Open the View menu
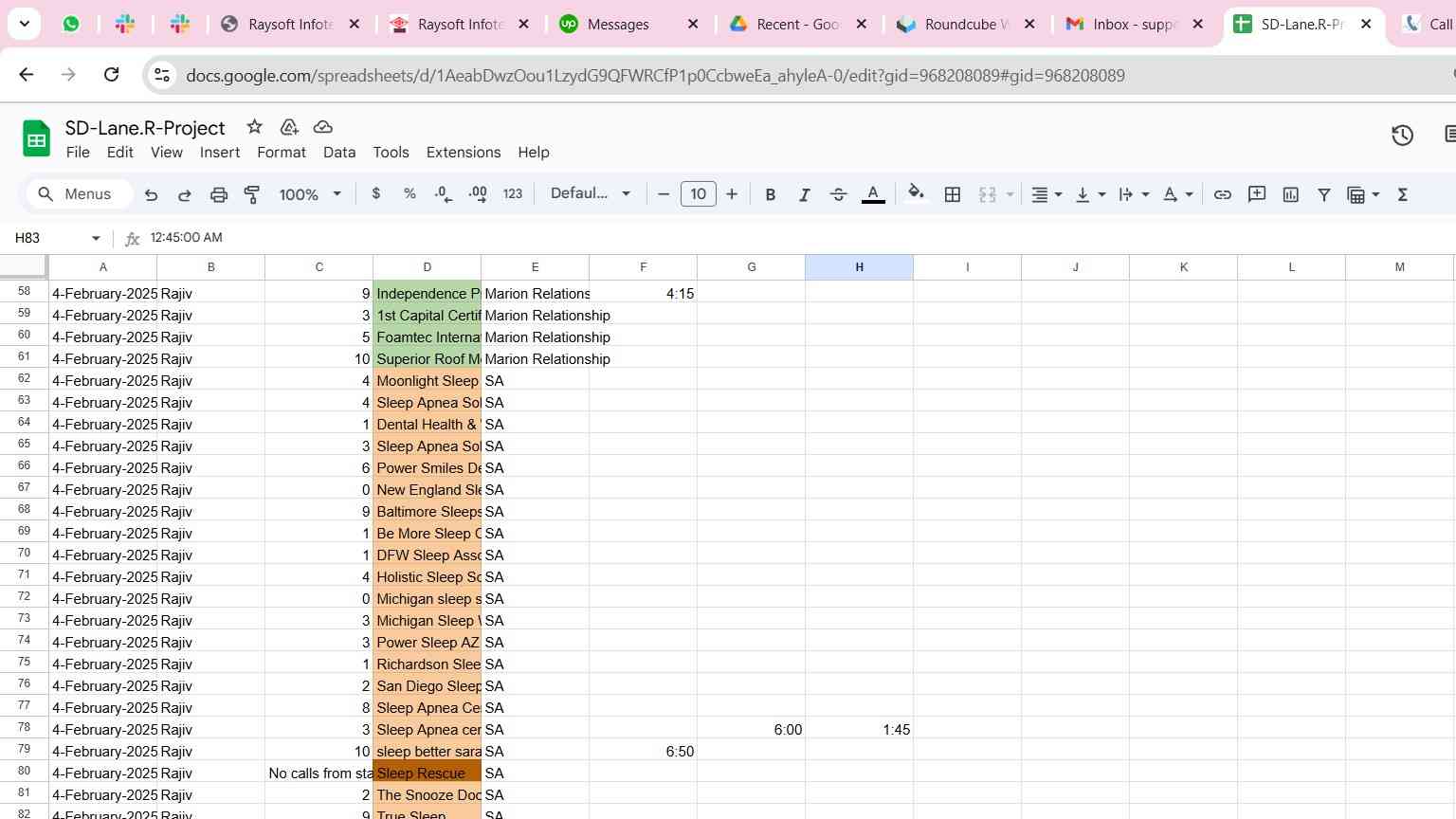Screen dimensions: 1456x819 point(167,153)
